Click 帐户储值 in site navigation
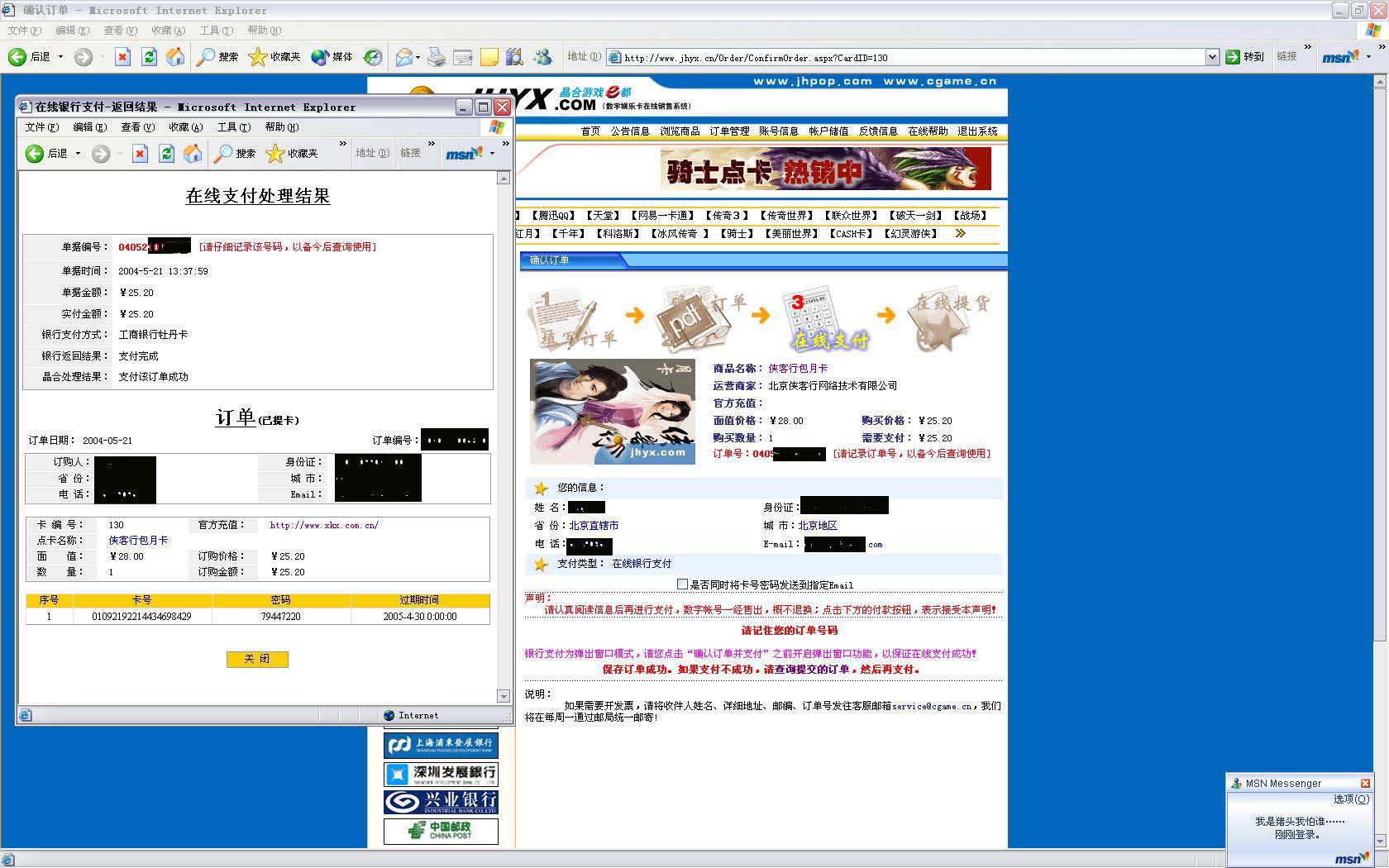 point(828,131)
